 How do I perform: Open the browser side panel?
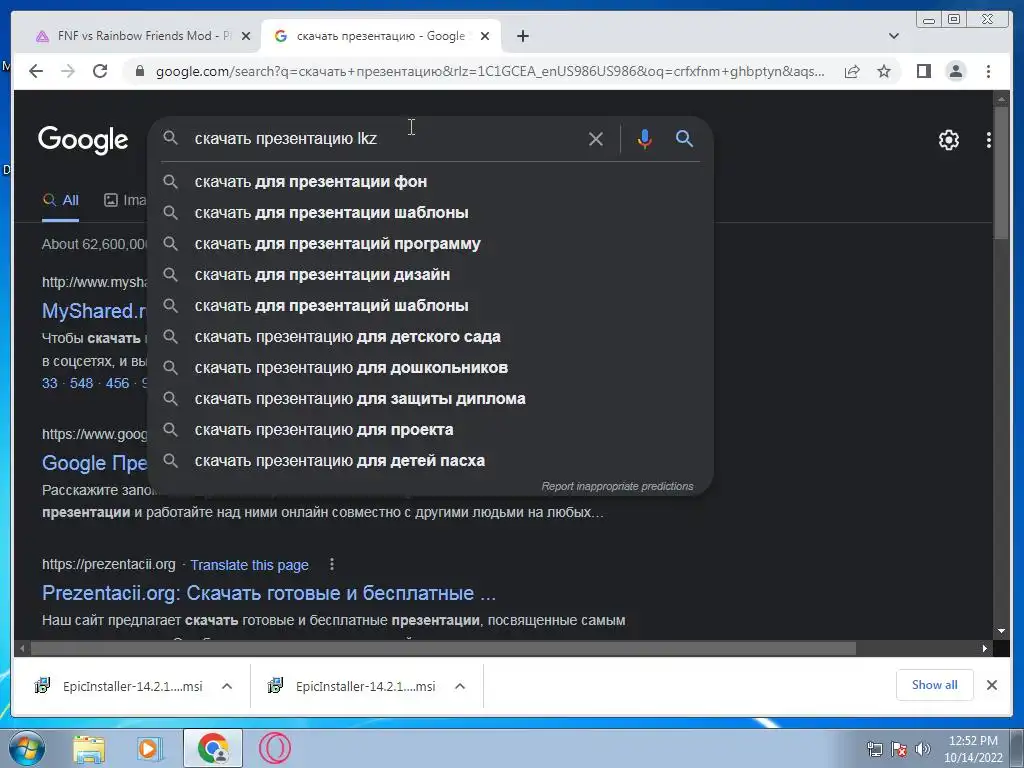(x=923, y=71)
